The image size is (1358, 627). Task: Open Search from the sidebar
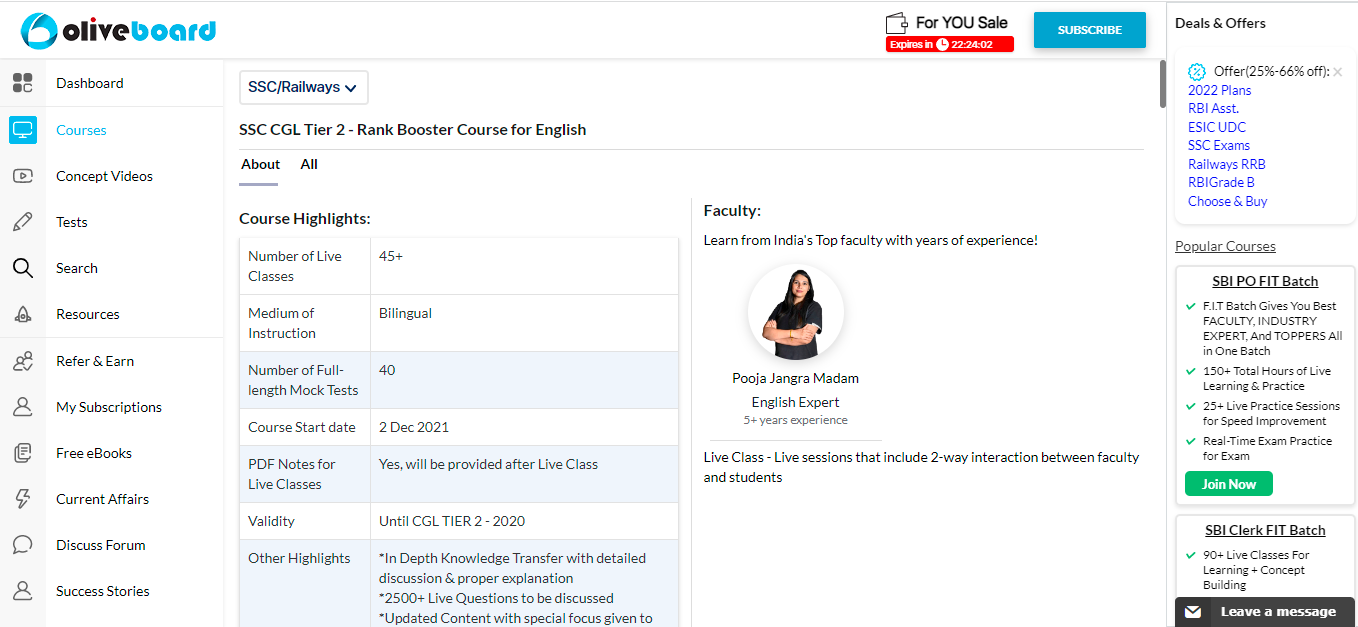pyautogui.click(x=77, y=268)
